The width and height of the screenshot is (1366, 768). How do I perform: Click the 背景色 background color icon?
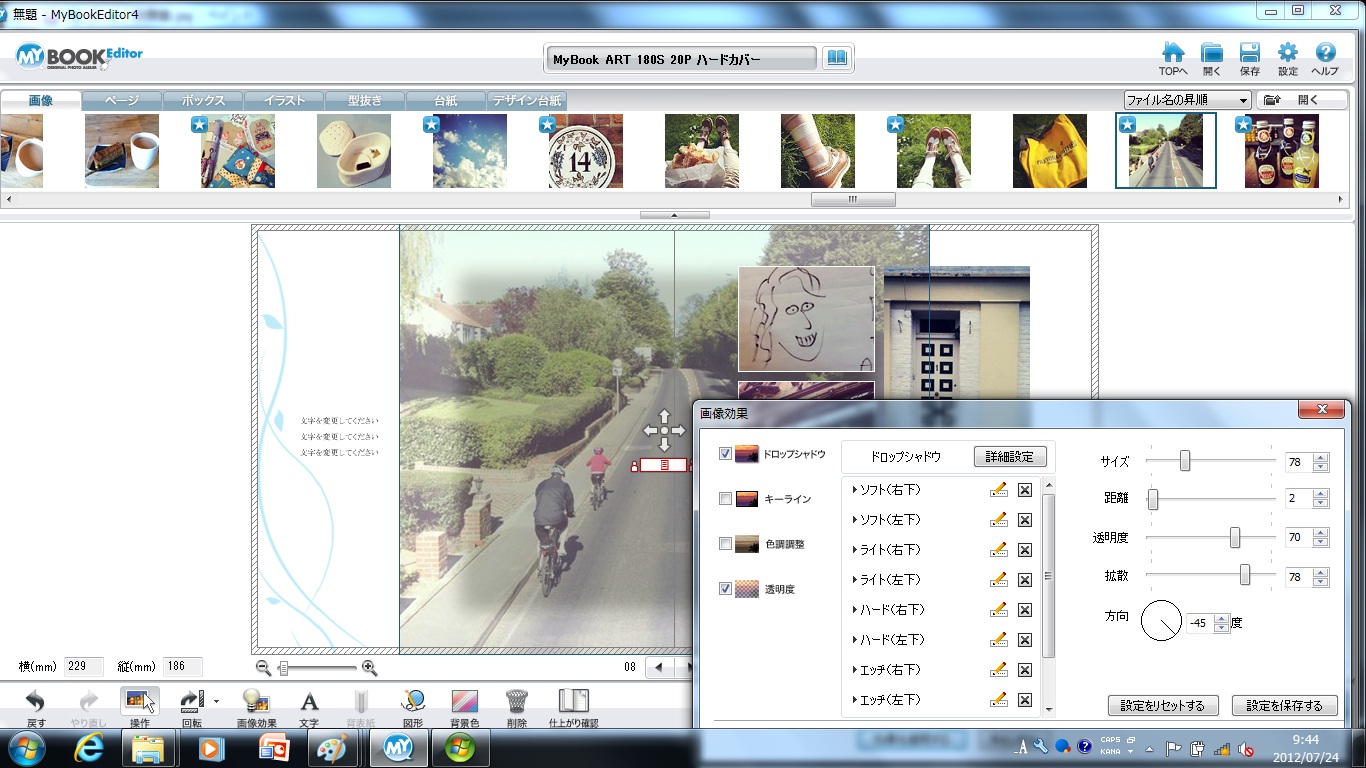[x=465, y=701]
